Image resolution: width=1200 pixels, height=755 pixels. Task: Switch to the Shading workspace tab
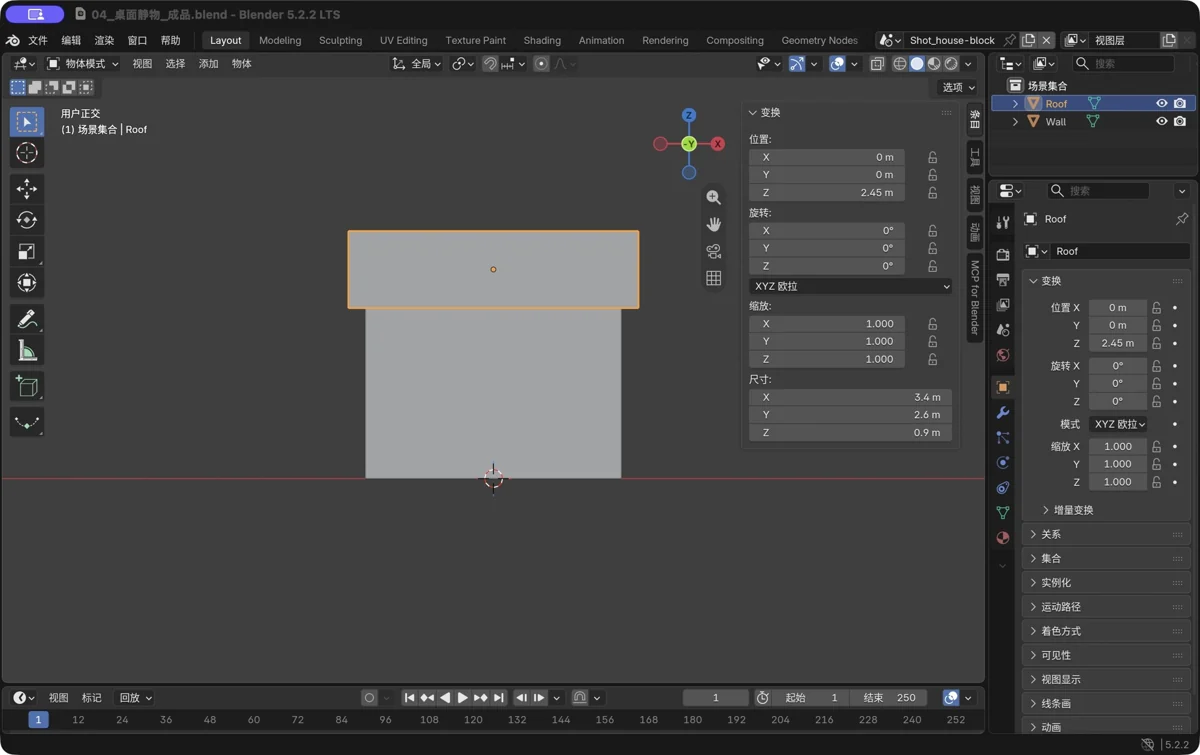(542, 41)
